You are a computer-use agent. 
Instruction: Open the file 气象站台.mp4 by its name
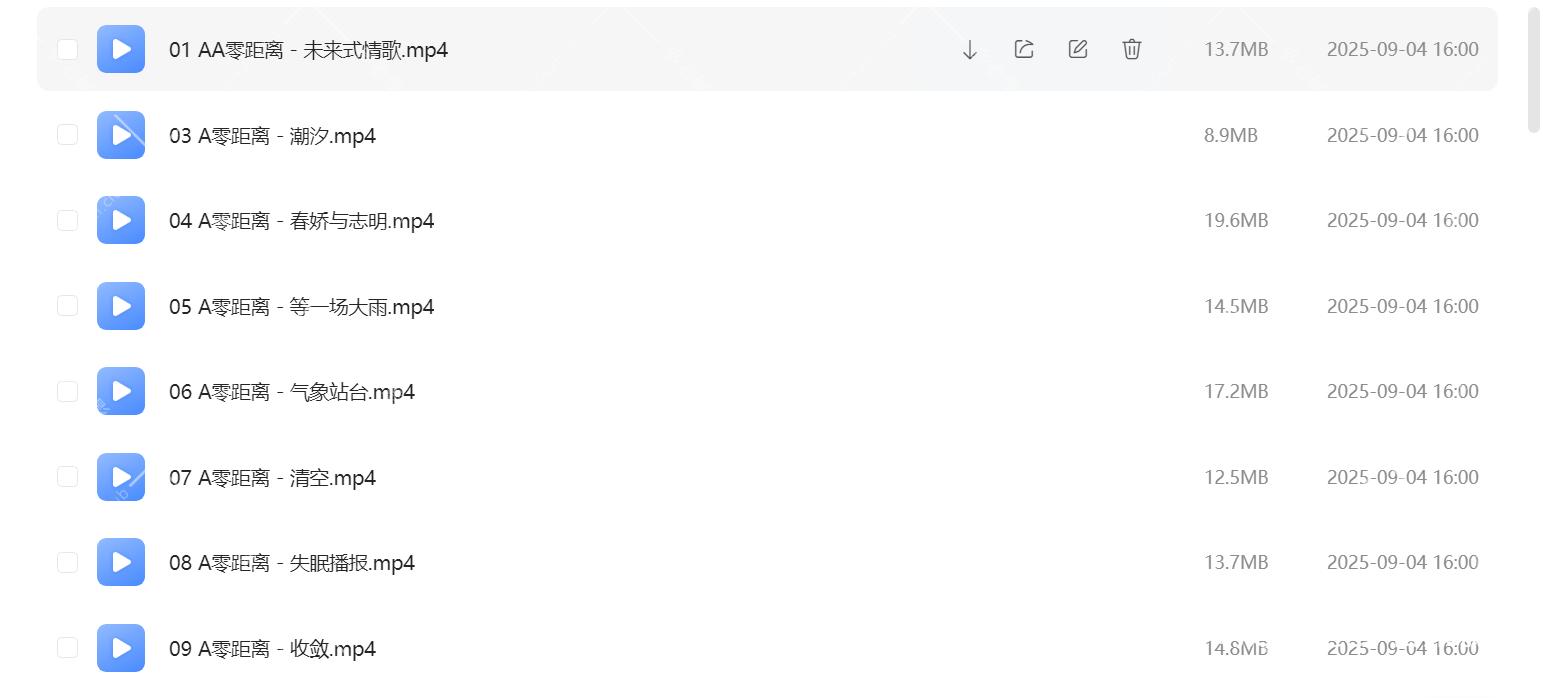(x=293, y=391)
